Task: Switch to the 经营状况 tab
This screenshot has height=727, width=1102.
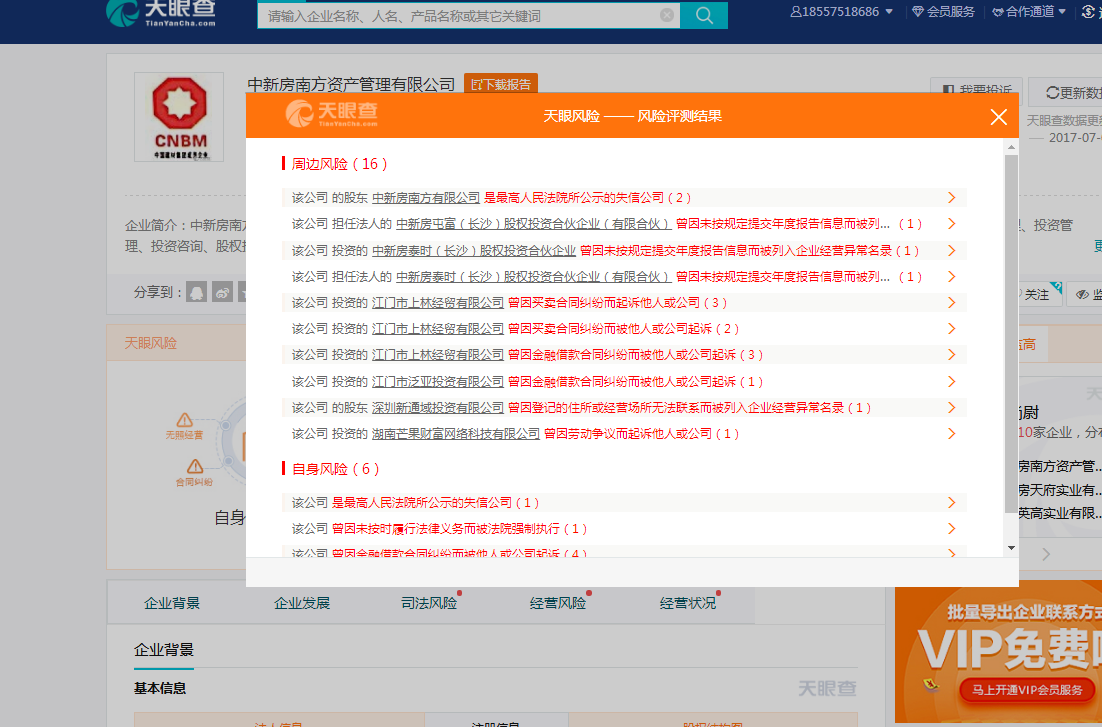Action: (688, 603)
